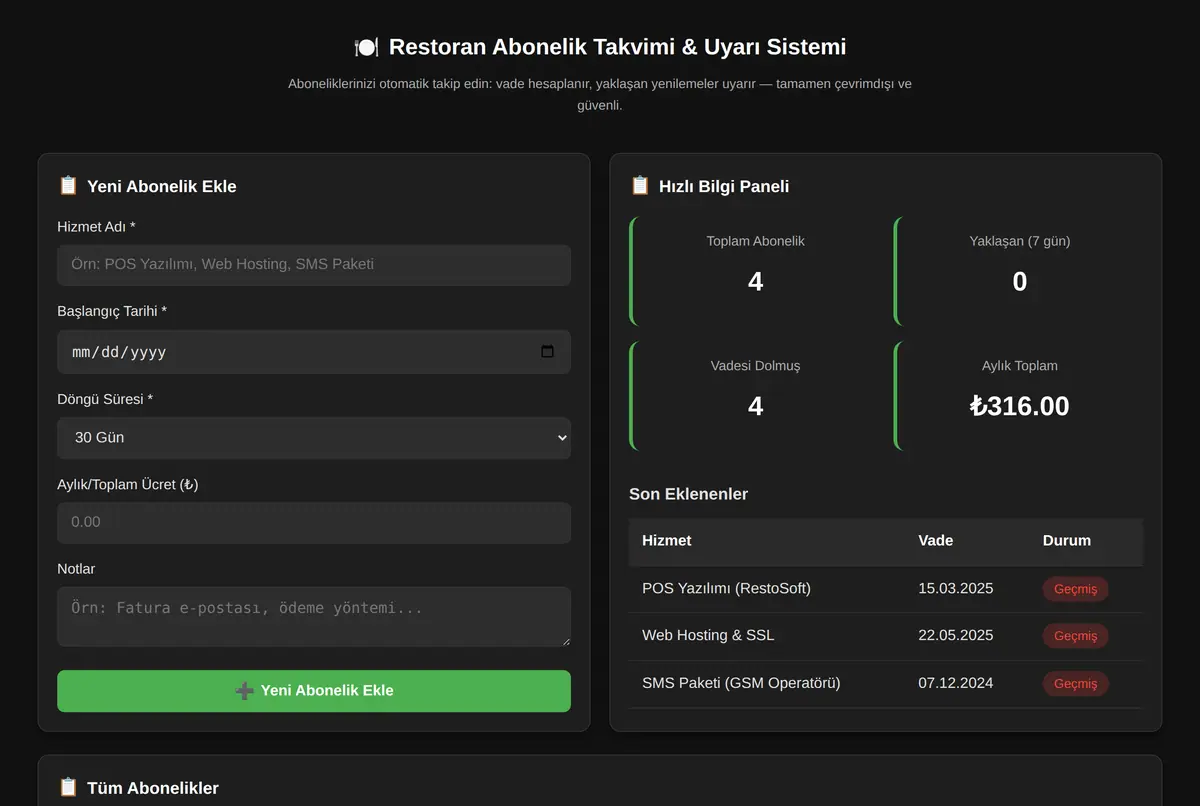Click the due date 22.05.2025
Image resolution: width=1200 pixels, height=806 pixels.
956,636
